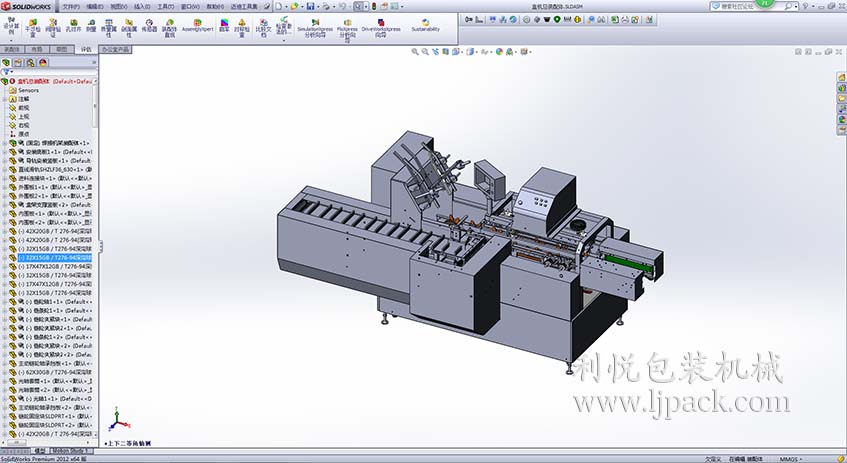Expand the Sensors tree folder

point(28,90)
